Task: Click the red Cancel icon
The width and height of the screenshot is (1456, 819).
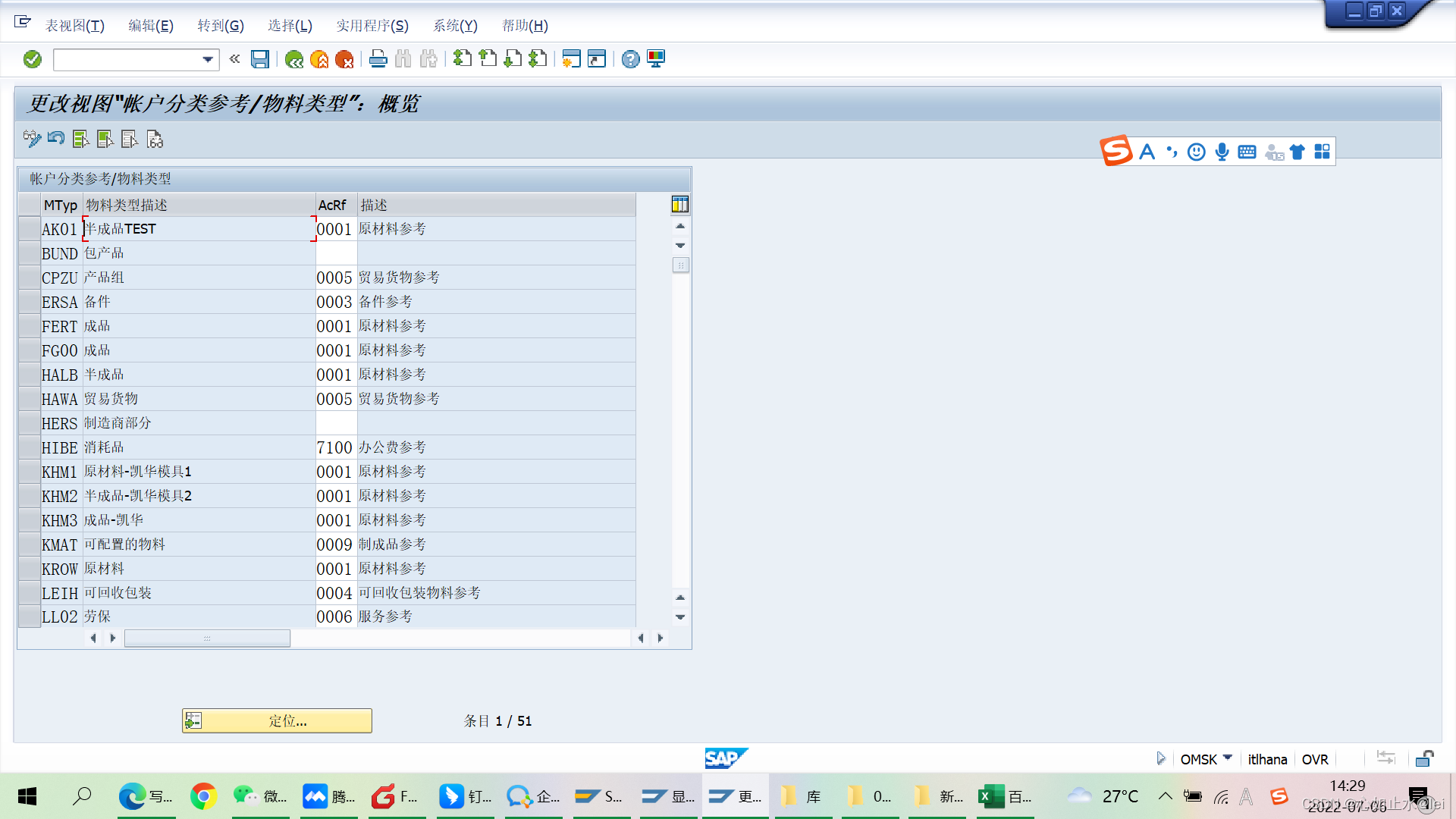Action: pyautogui.click(x=344, y=59)
